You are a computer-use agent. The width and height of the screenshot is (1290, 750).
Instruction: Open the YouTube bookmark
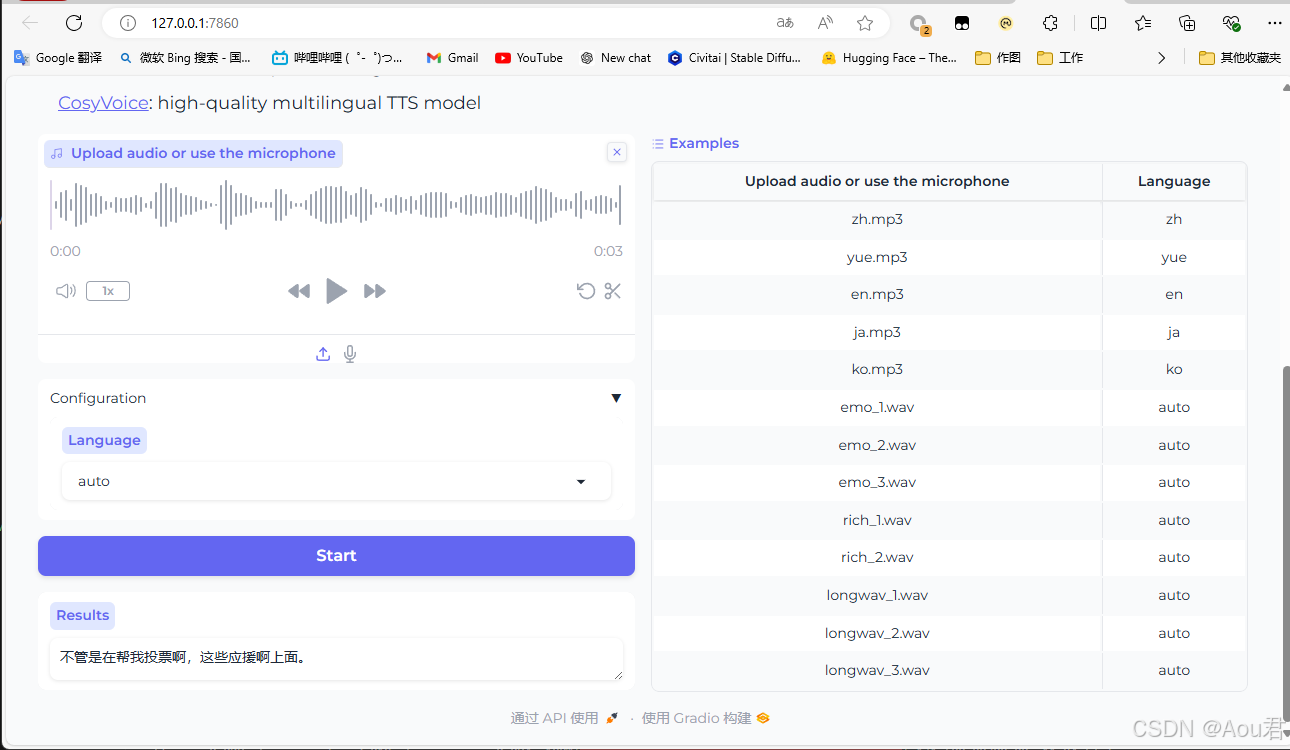pyautogui.click(x=529, y=58)
